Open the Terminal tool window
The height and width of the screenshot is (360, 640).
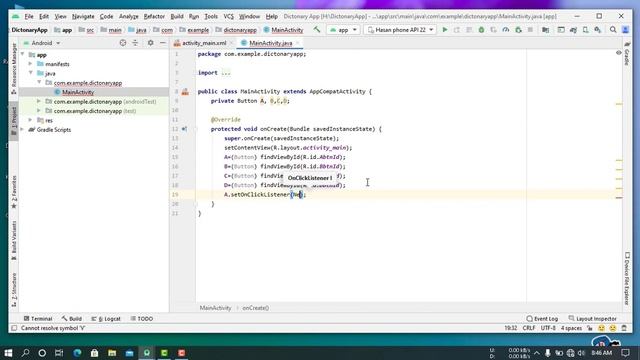tap(38, 318)
